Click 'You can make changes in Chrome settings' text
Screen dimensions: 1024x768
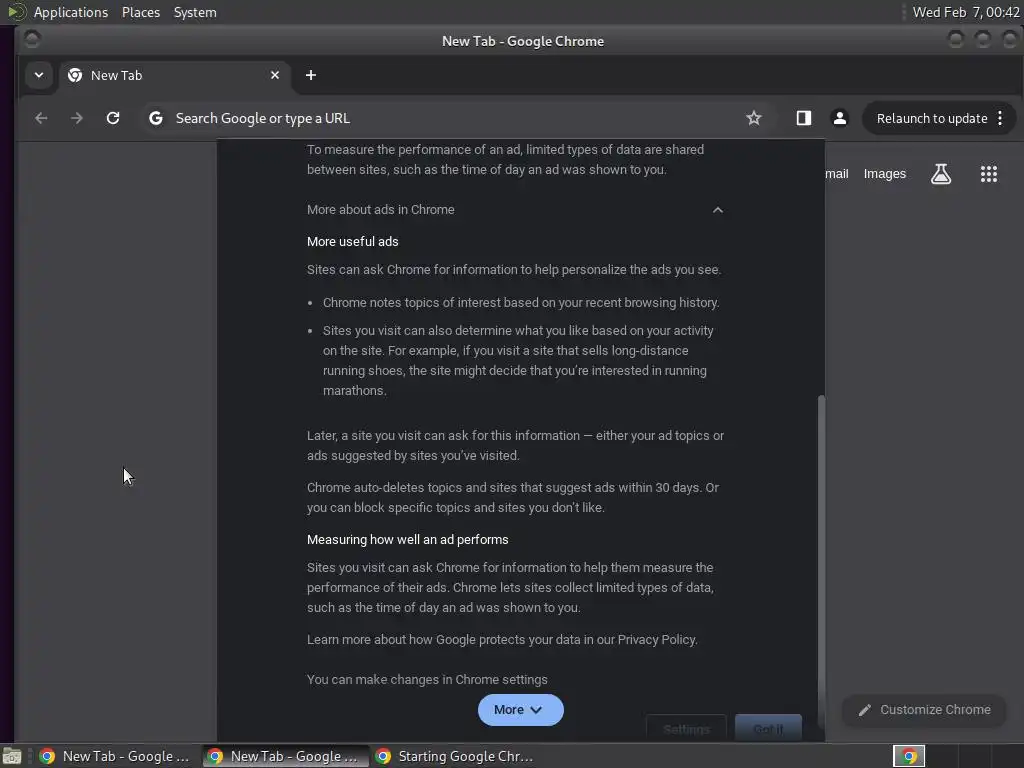[427, 679]
